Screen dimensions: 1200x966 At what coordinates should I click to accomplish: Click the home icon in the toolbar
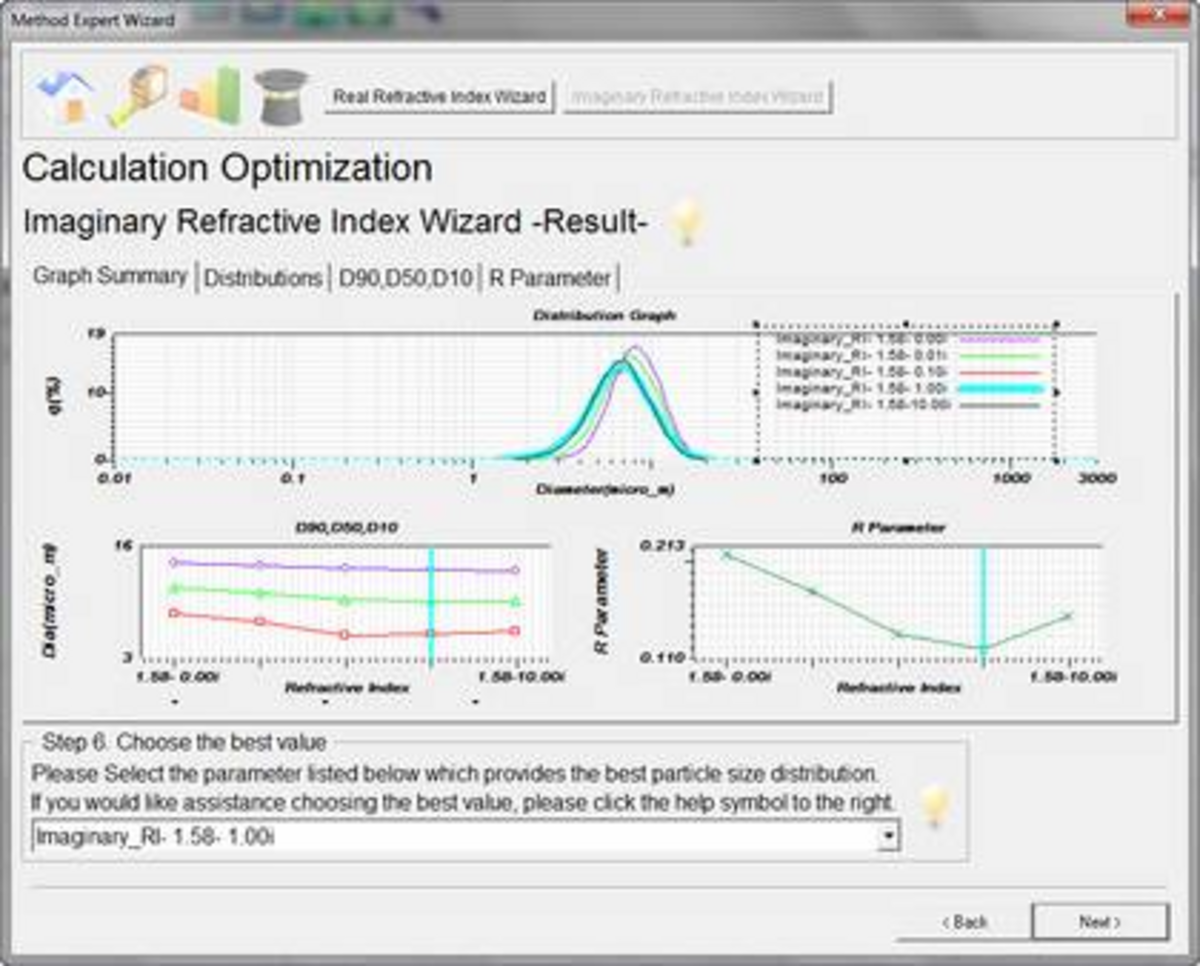tap(66, 97)
